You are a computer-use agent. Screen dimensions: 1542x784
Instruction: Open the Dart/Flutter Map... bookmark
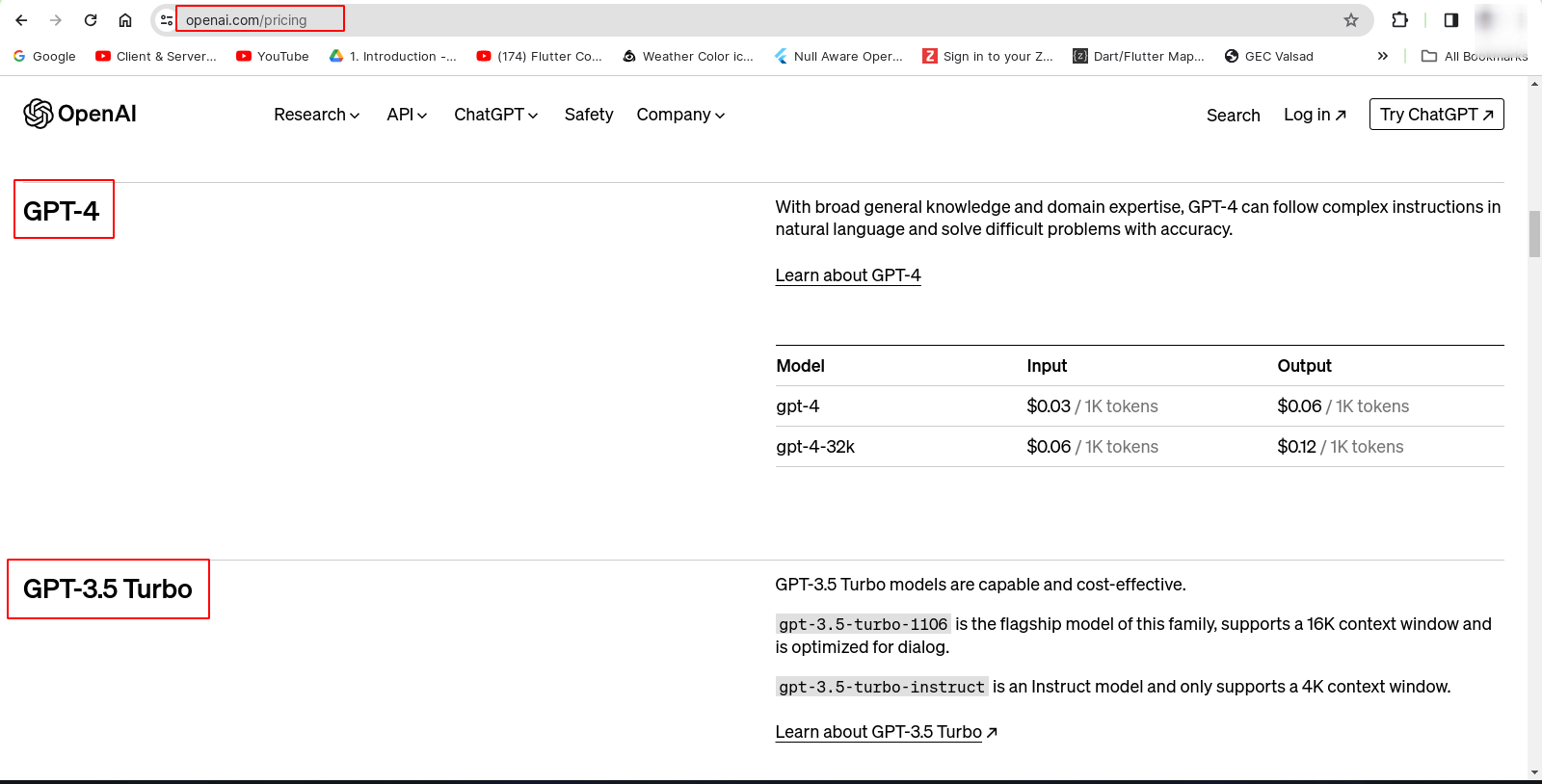tap(1139, 56)
